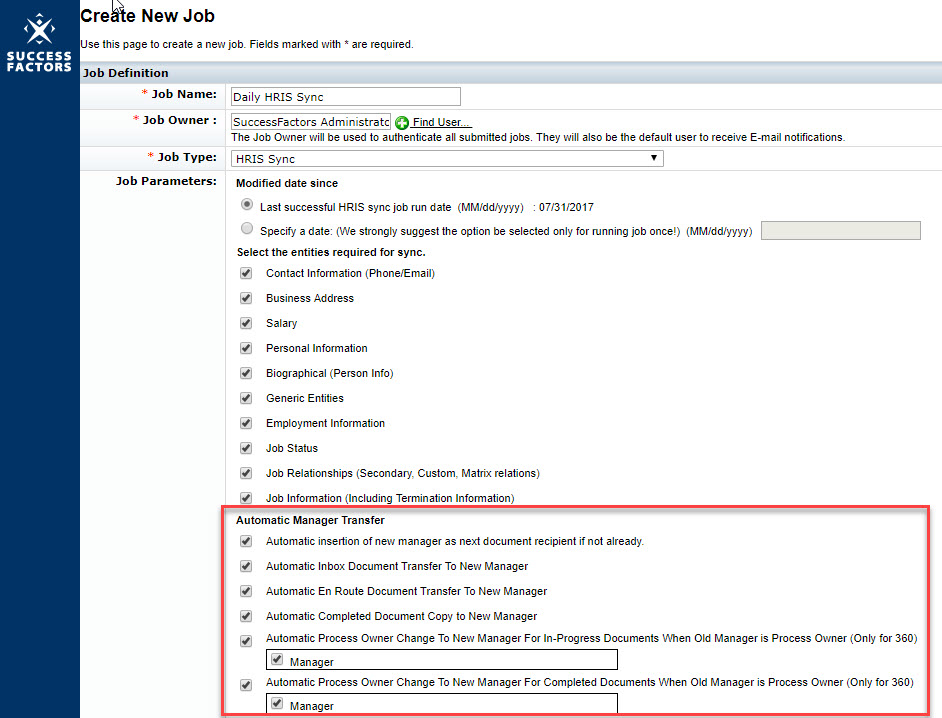The width and height of the screenshot is (942, 718).
Task: Toggle the Job Relationships checkbox
Action: tap(246, 473)
